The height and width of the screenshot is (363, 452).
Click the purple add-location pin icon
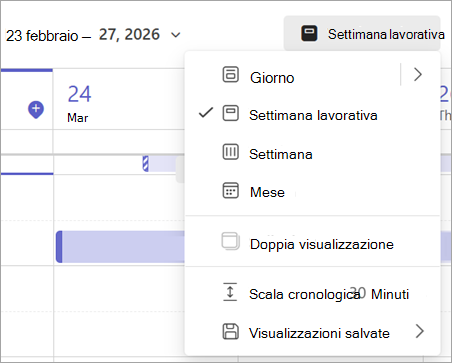pyautogui.click(x=36, y=110)
